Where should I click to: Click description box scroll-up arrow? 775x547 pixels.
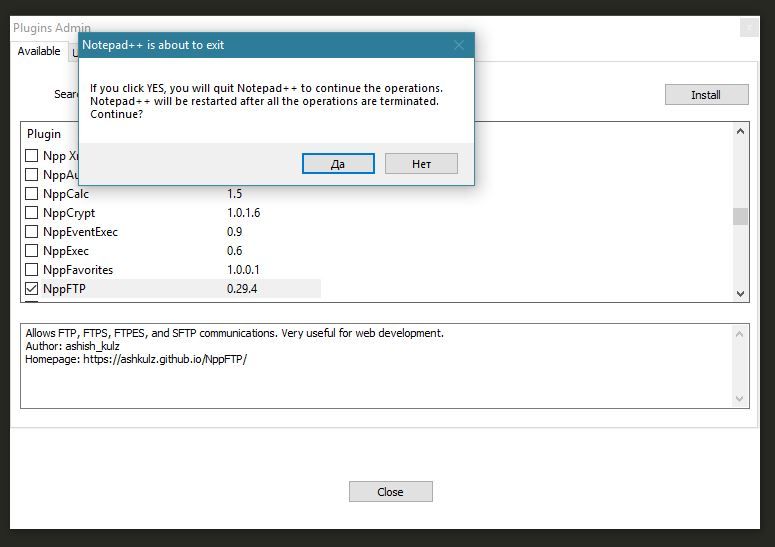(739, 334)
